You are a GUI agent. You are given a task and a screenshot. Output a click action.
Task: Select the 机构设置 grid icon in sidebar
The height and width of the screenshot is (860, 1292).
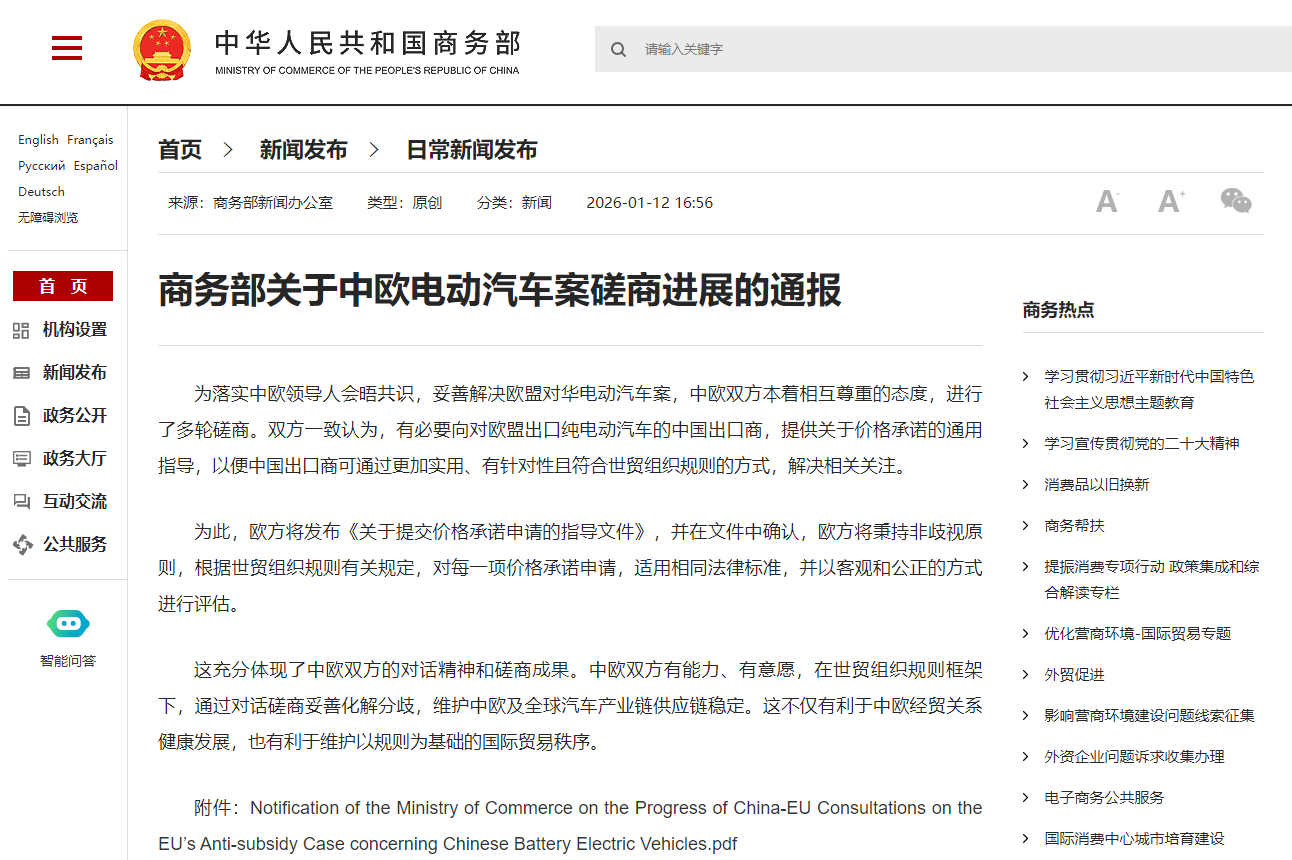[x=22, y=329]
